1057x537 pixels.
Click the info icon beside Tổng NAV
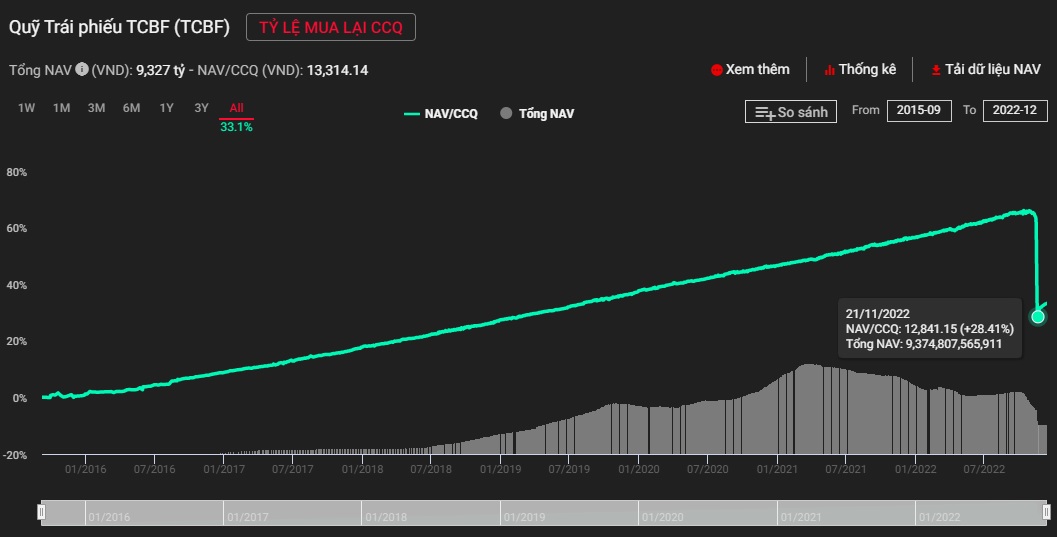coord(82,70)
